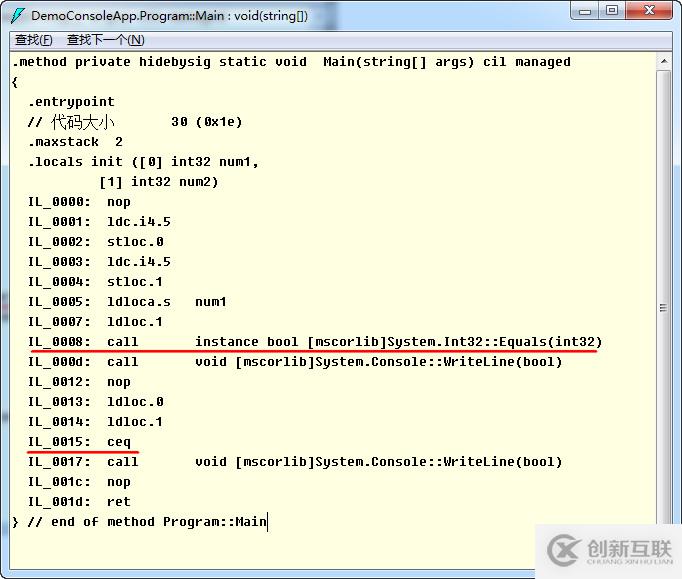Click the .locals init int32 num1 line
Screen dimensions: 682x579
pyautogui.click(x=144, y=162)
